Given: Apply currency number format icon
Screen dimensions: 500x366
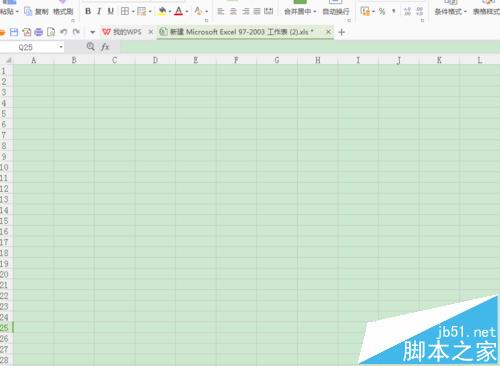Looking at the screenshot, I should coord(365,11).
